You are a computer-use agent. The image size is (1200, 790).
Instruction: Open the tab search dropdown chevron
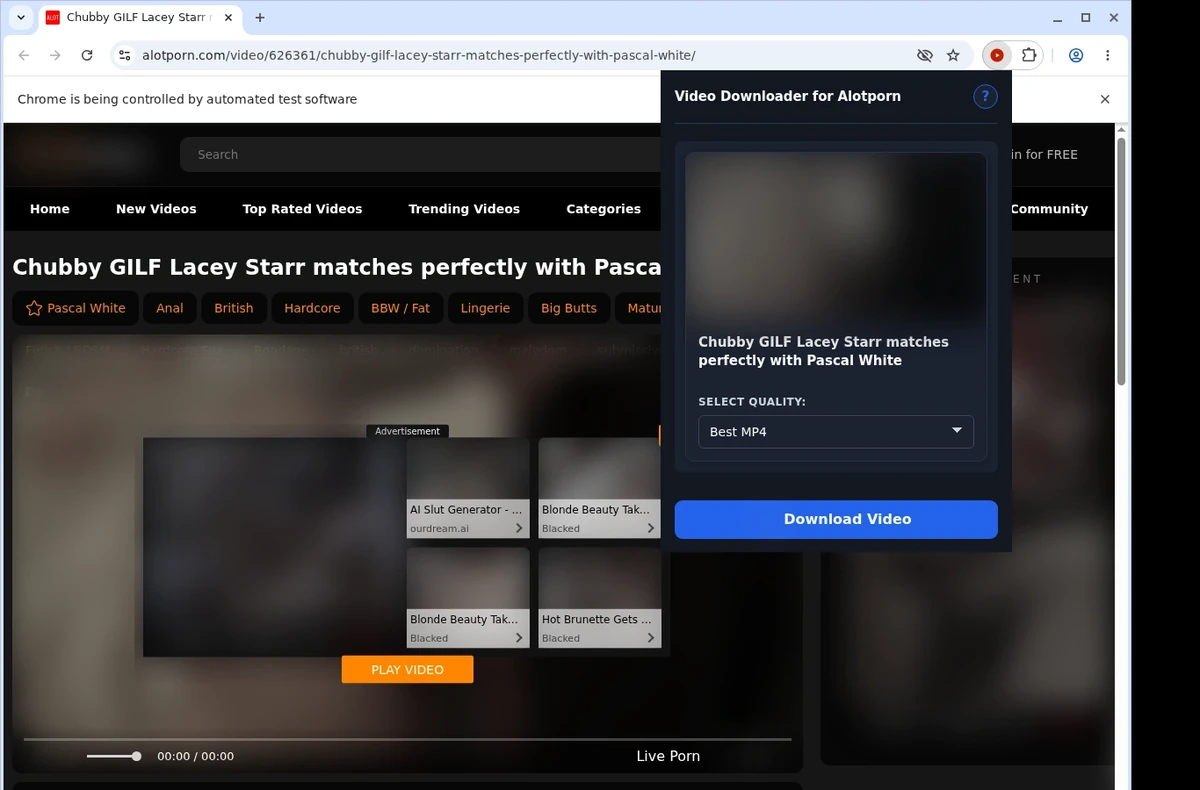[x=21, y=18]
